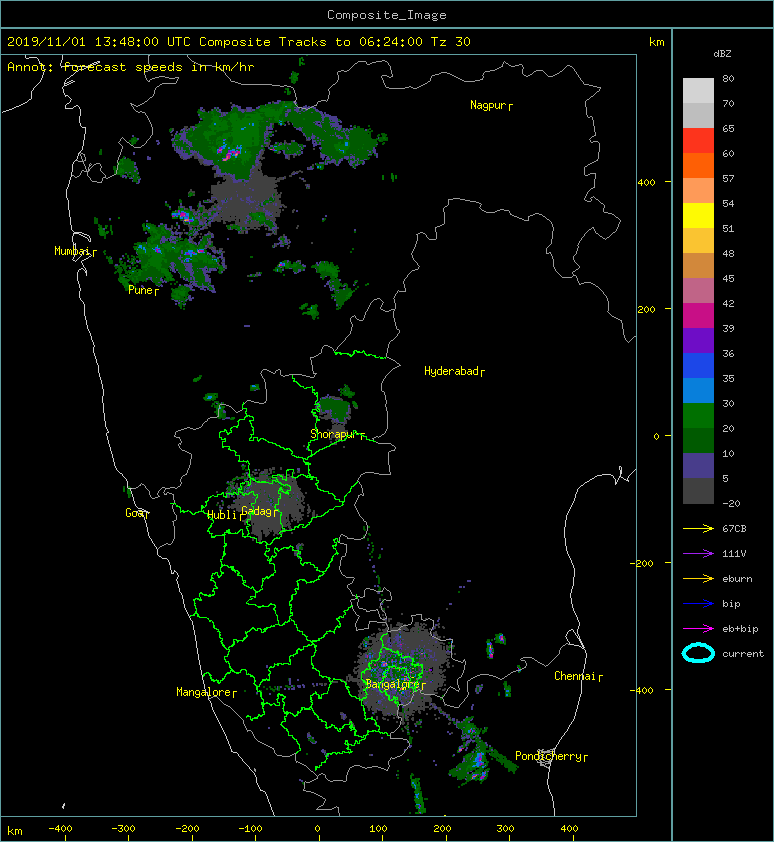Image resolution: width=774 pixels, height=842 pixels.
Task: Pick the light blue swatch above 30 dBZ
Action: [x=698, y=391]
